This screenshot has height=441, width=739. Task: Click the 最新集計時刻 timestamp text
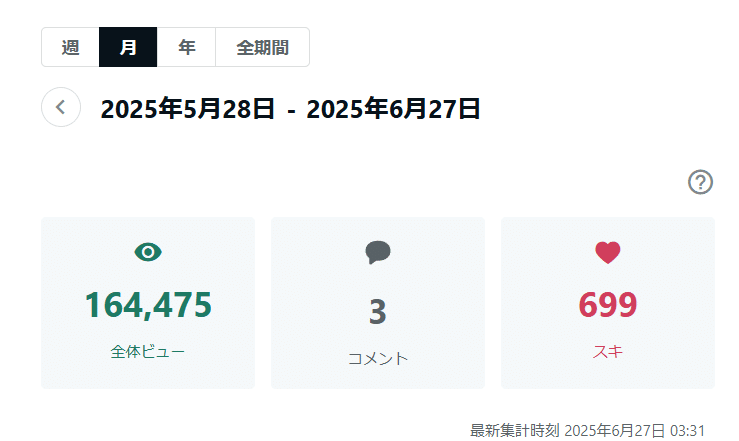(587, 430)
